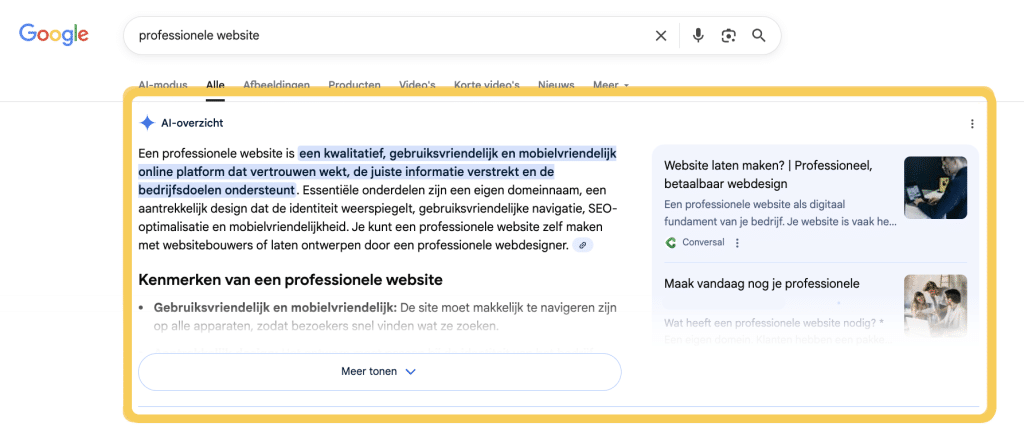Clear the search query with the X icon

point(661,36)
